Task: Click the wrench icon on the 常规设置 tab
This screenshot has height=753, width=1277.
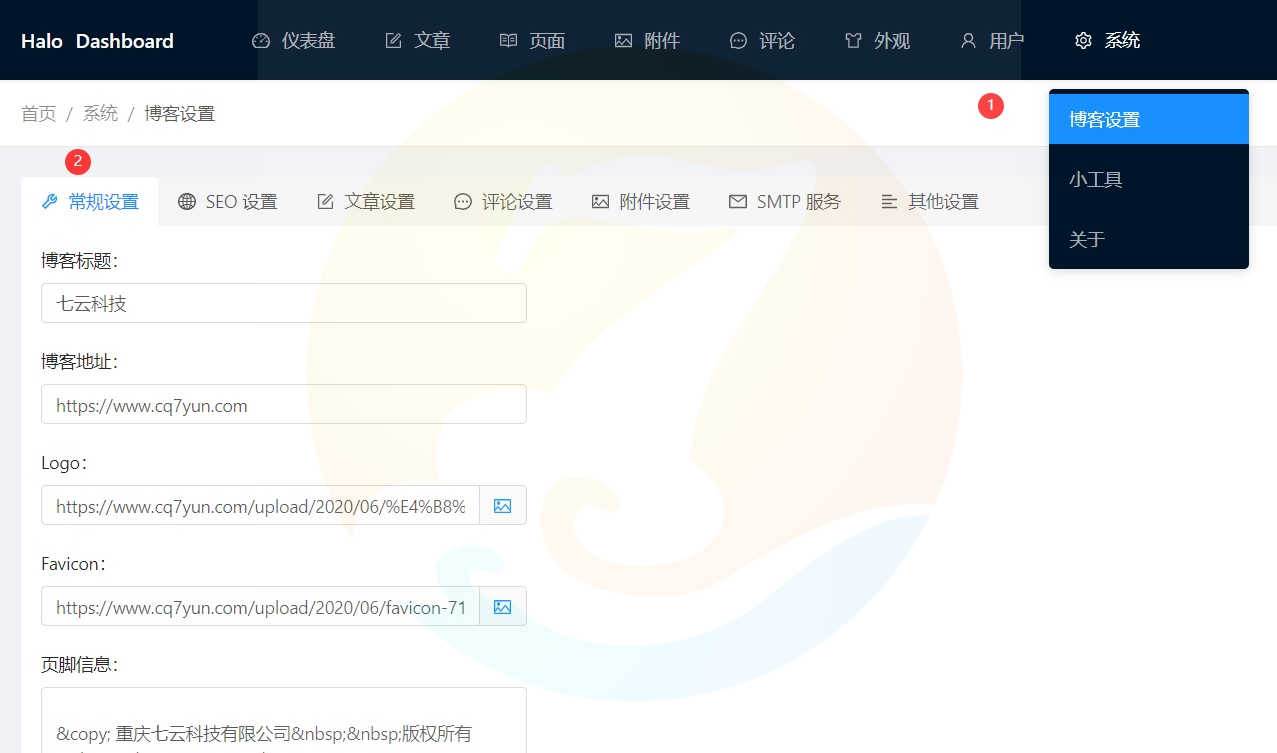Action: [x=50, y=202]
